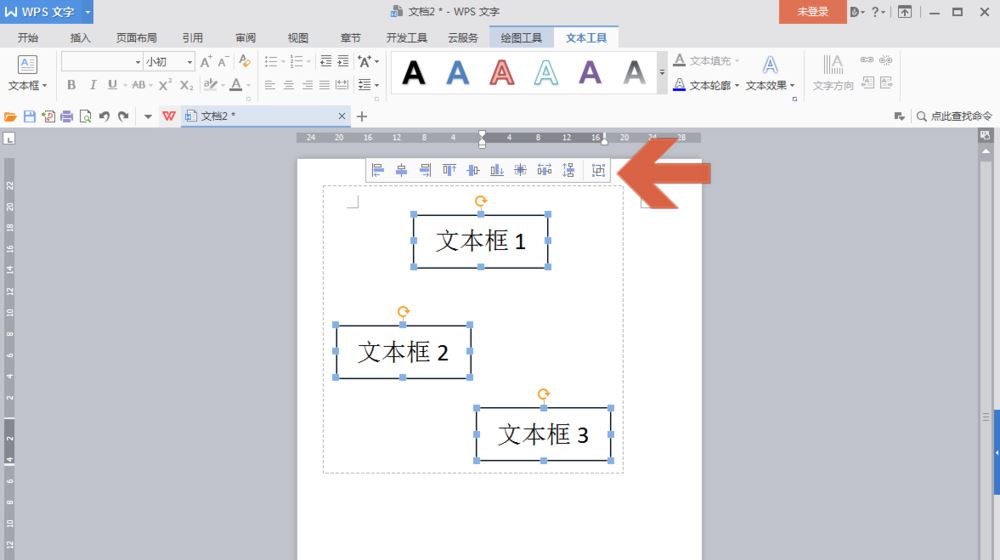1000x560 pixels.
Task: Click the Align Left icon in floating toolbar
Action: pyautogui.click(x=378, y=170)
